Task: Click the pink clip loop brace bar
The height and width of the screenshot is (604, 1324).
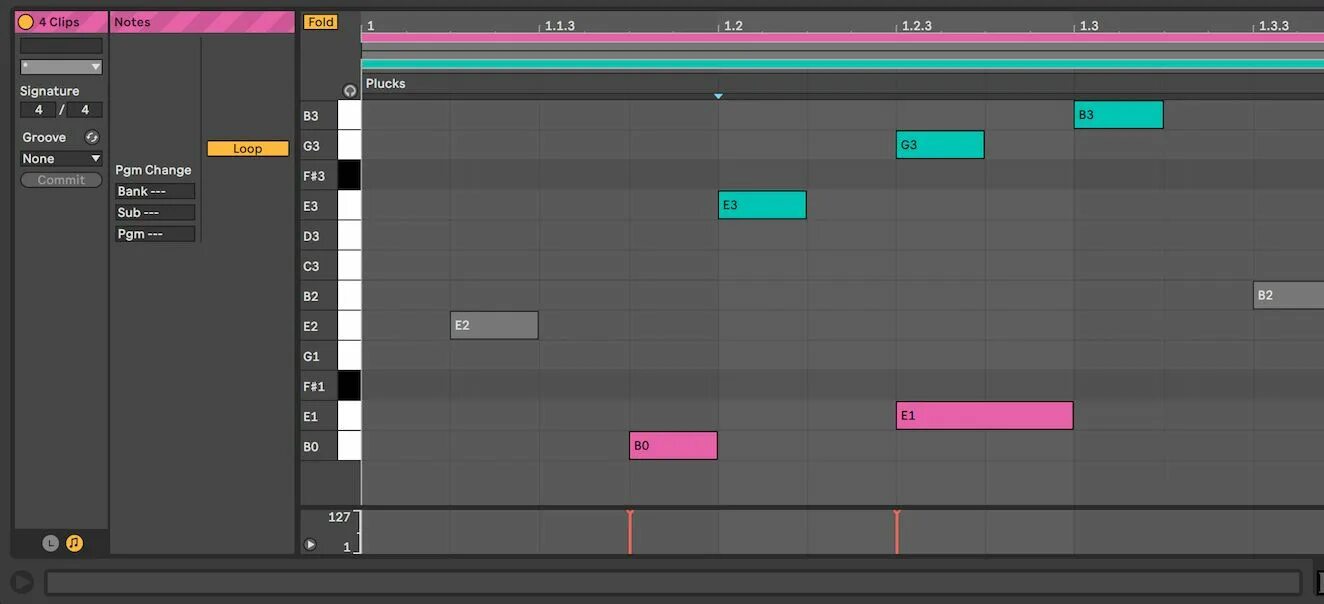Action: [842, 38]
